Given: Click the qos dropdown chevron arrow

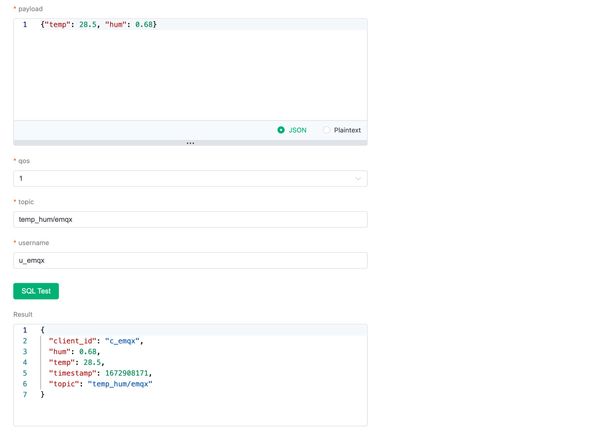Looking at the screenshot, I should tap(358, 179).
